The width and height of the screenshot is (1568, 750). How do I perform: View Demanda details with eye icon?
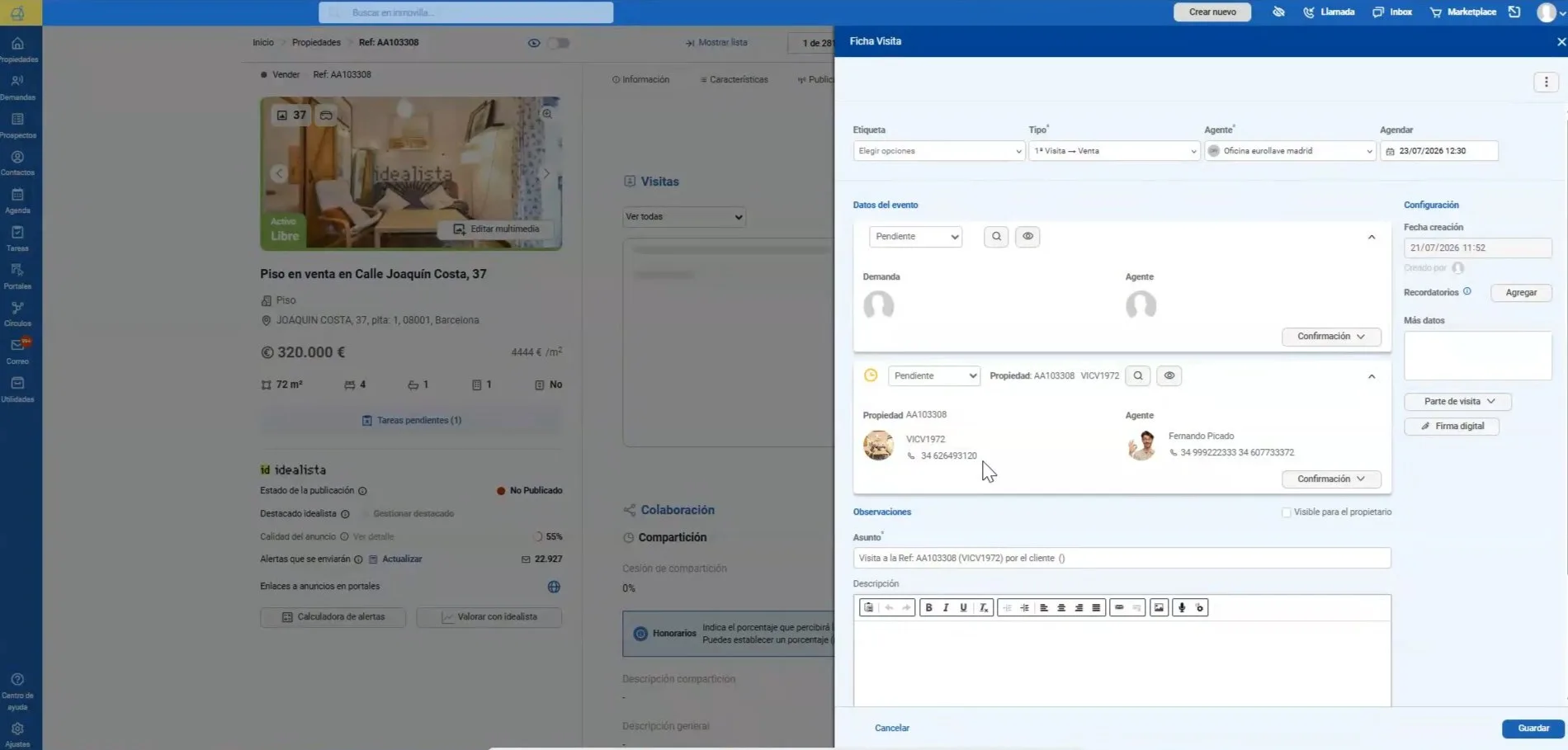[x=1027, y=237]
